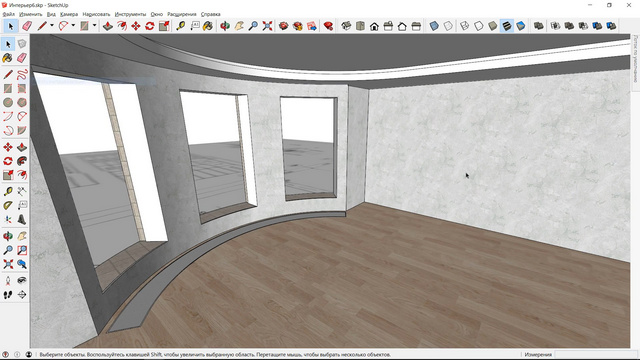Open the Файл menu
This screenshot has width=640, height=360.
(9, 14)
